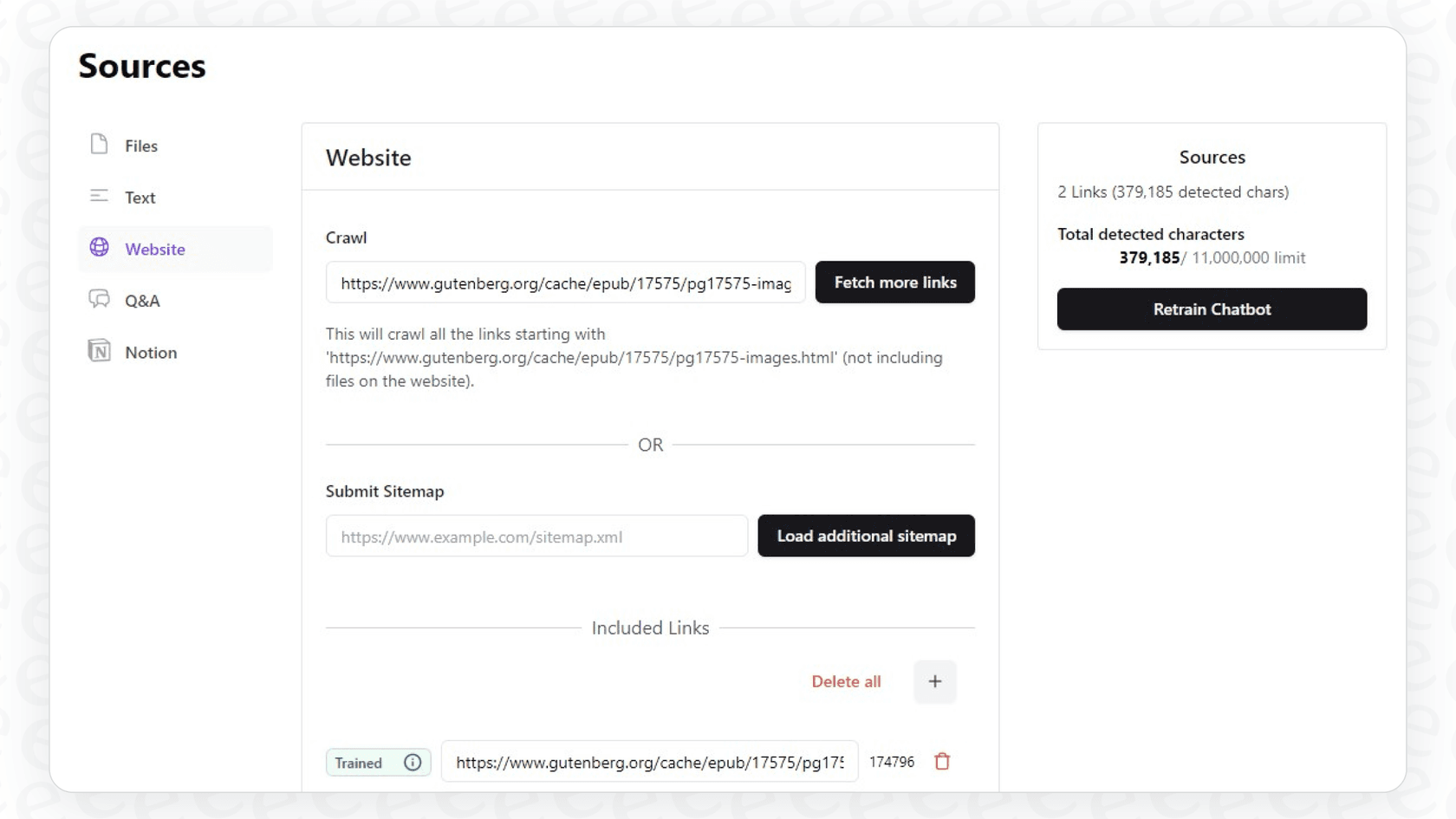
Task: Click the 174796 character count value
Action: pos(891,762)
